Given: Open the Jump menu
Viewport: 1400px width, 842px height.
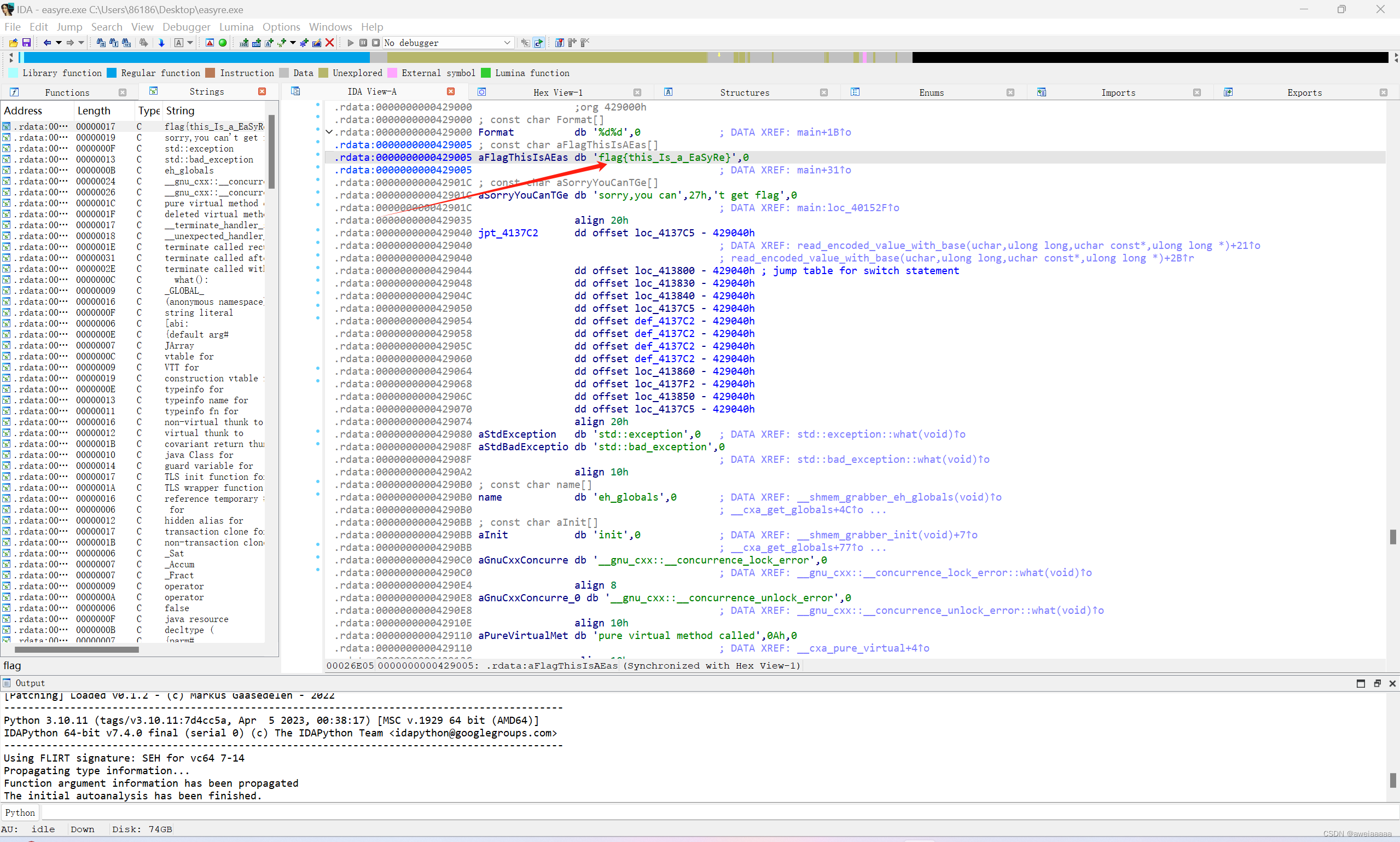Looking at the screenshot, I should (x=69, y=27).
